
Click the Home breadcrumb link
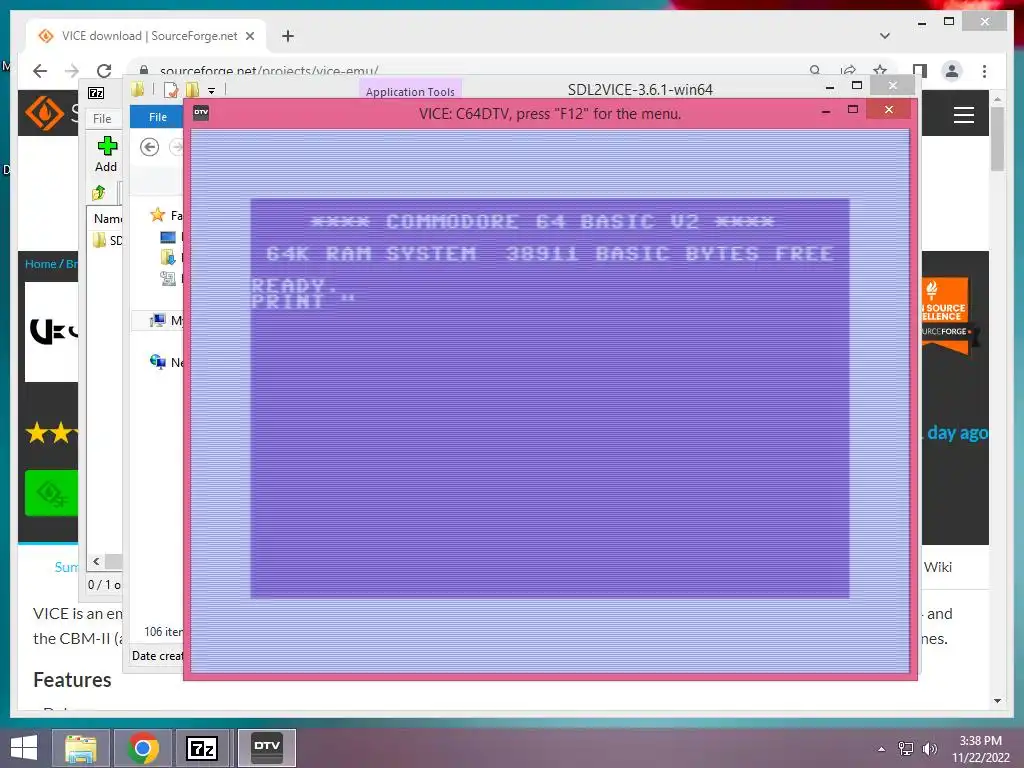tap(40, 264)
